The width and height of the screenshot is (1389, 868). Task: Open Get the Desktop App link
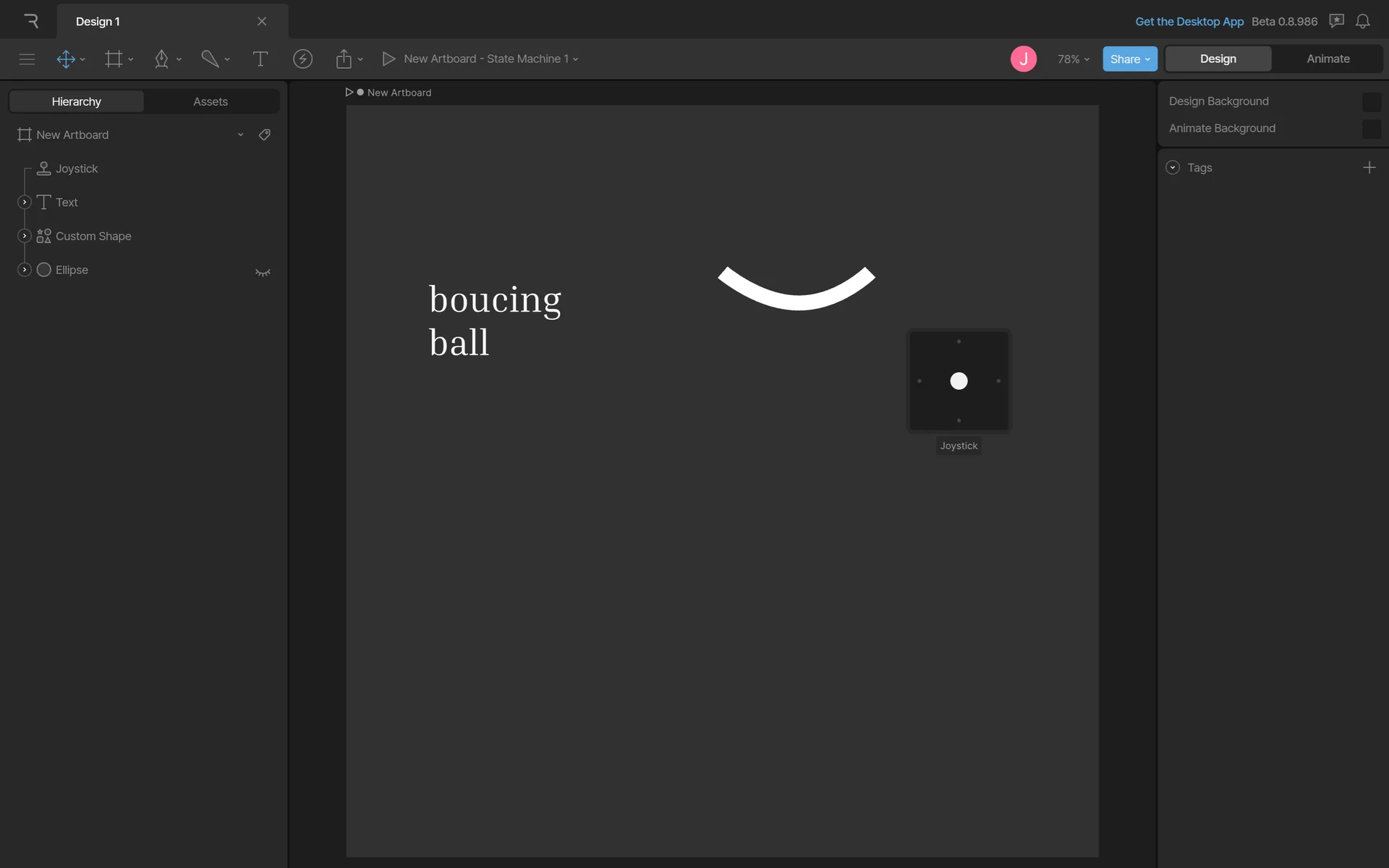tap(1189, 22)
